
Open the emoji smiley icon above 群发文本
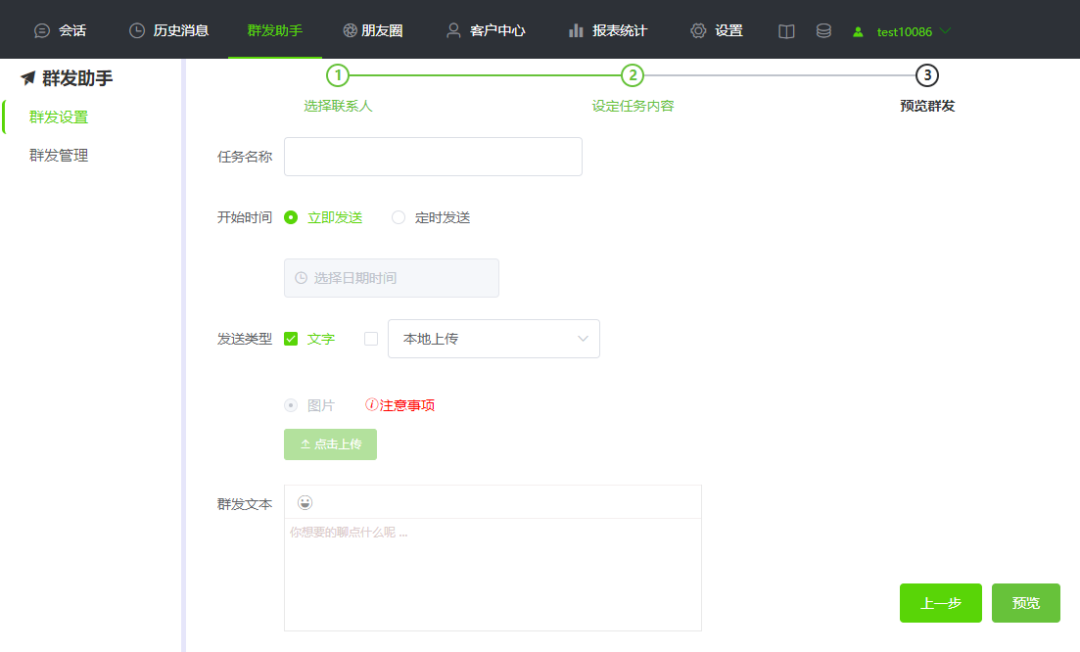[303, 501]
